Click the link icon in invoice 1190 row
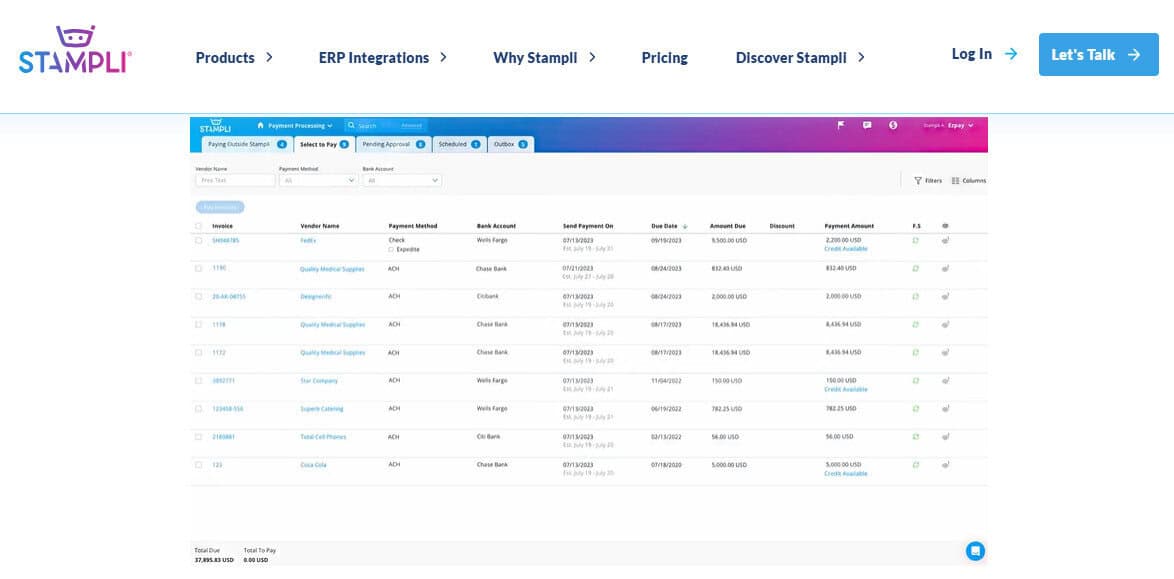The height and width of the screenshot is (579, 1174). pos(946,268)
